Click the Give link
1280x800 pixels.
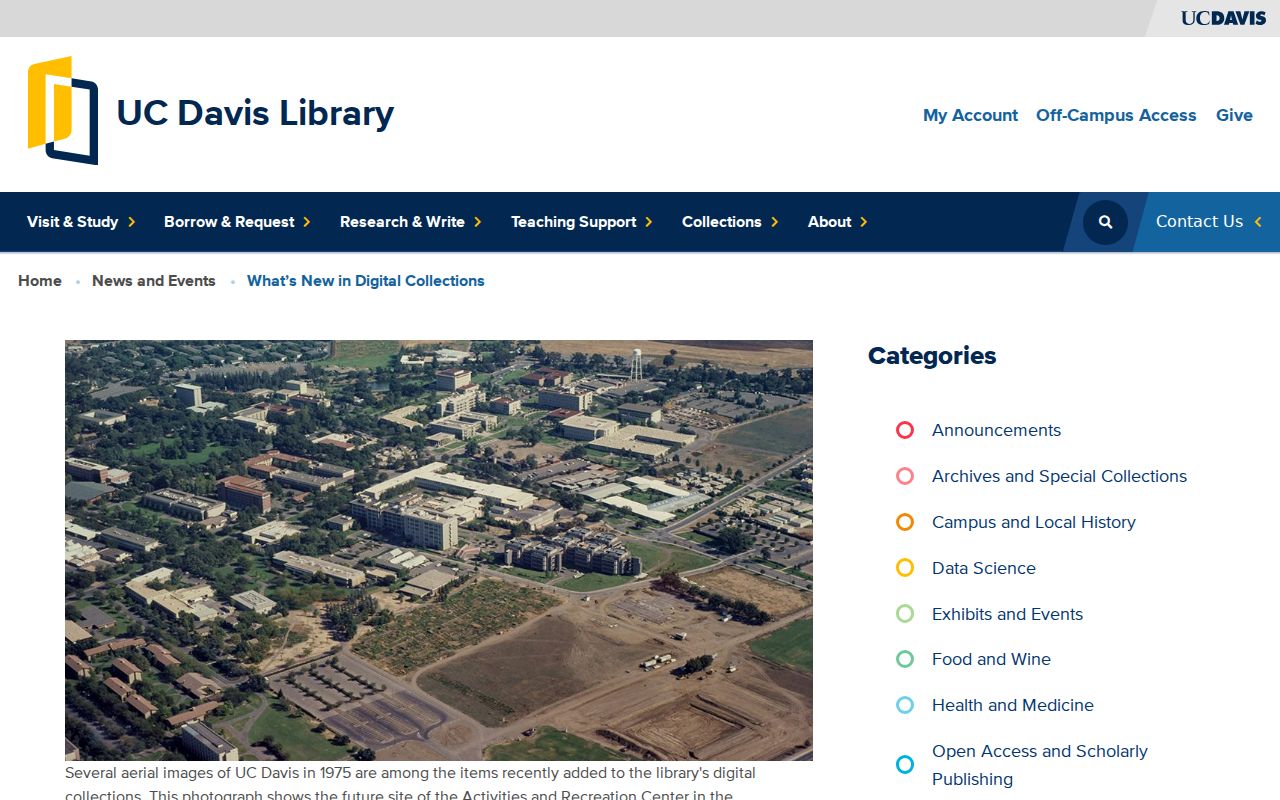coord(1234,115)
